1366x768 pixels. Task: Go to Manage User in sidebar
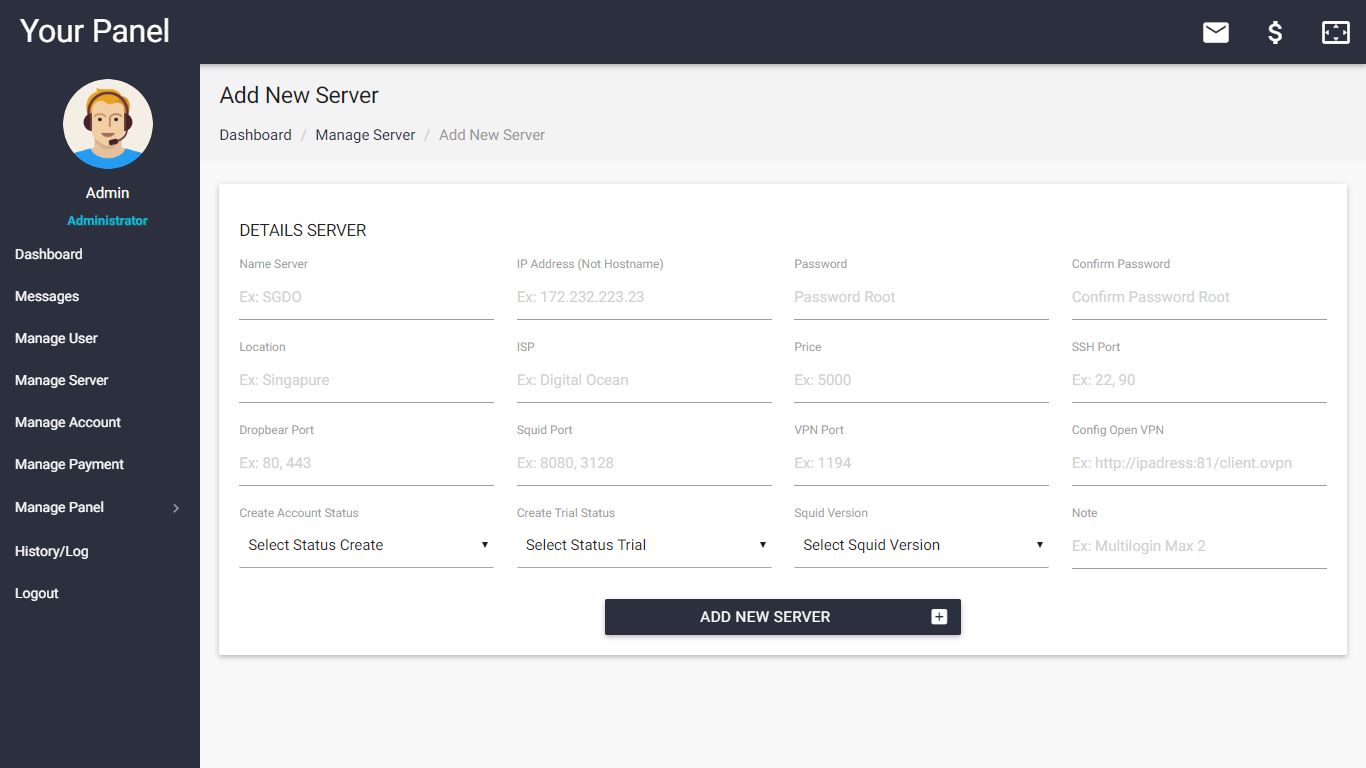[x=56, y=338]
